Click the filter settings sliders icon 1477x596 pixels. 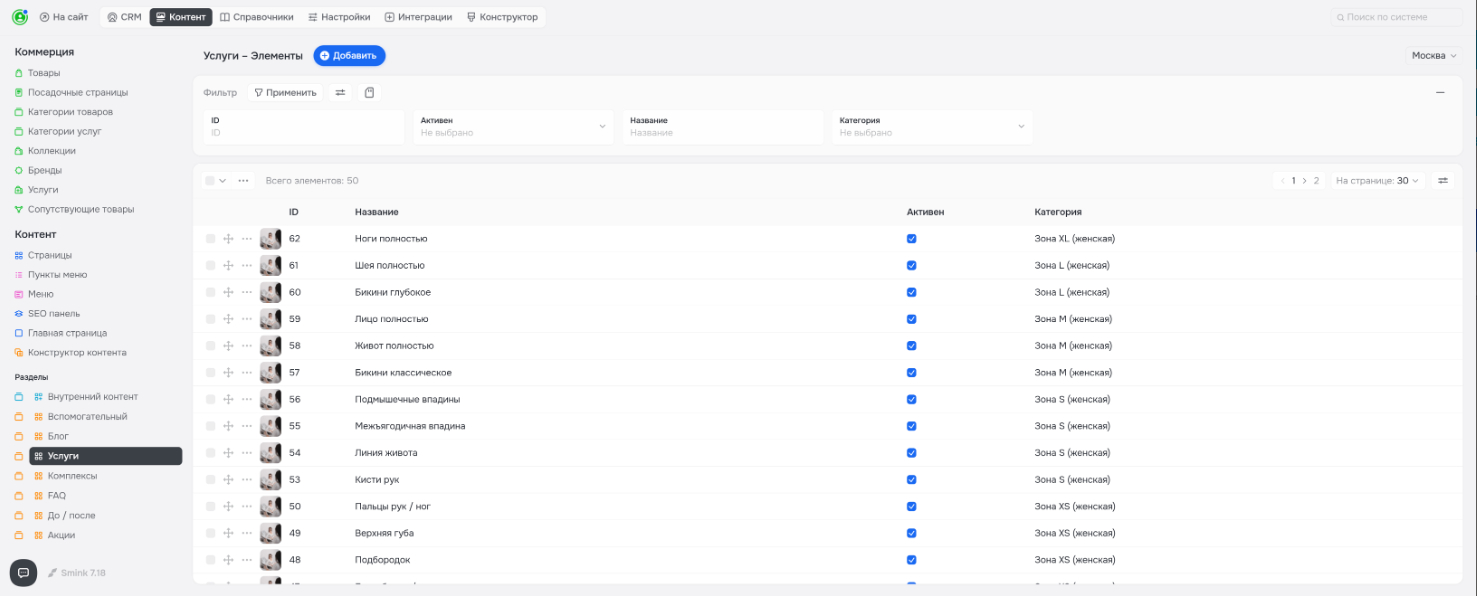[340, 93]
